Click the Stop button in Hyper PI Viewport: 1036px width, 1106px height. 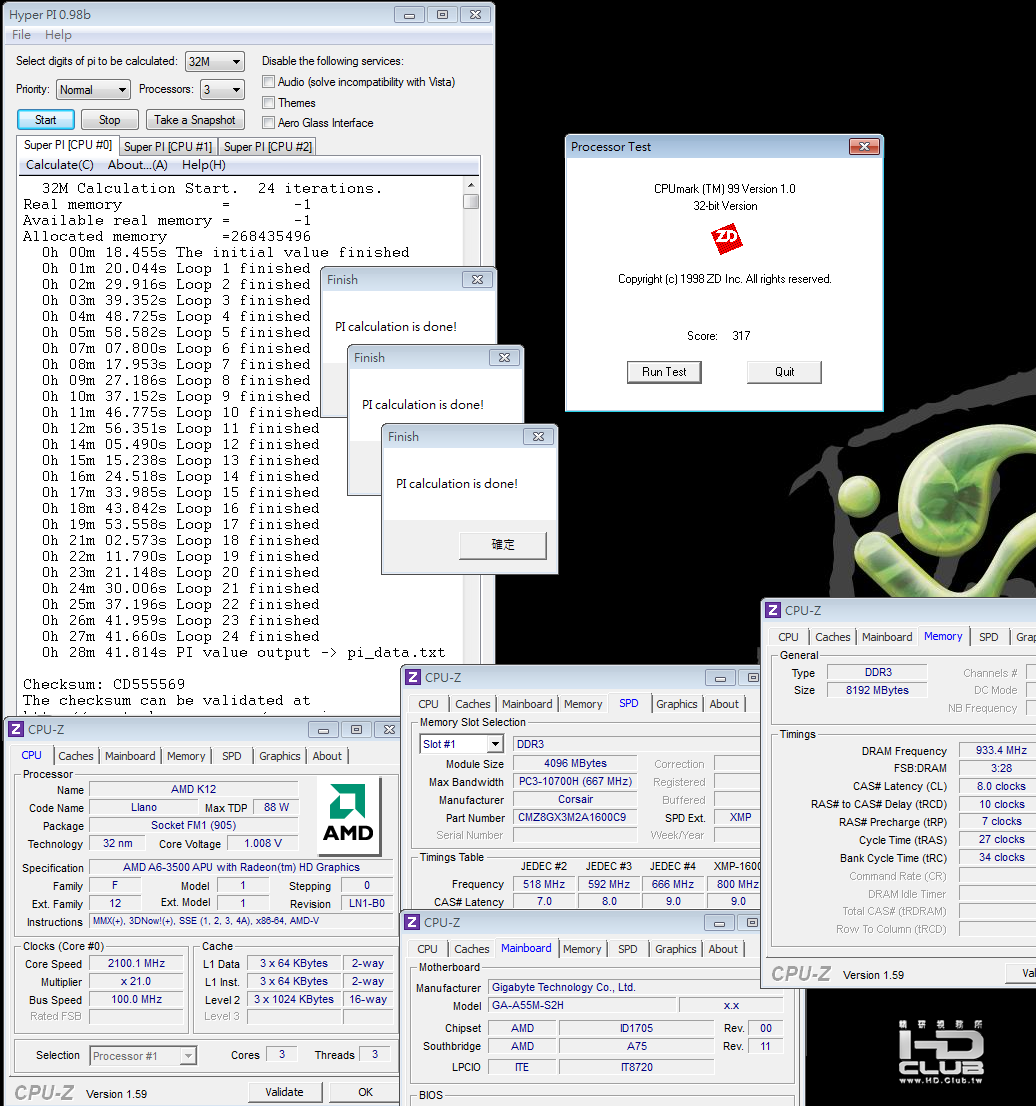click(109, 119)
